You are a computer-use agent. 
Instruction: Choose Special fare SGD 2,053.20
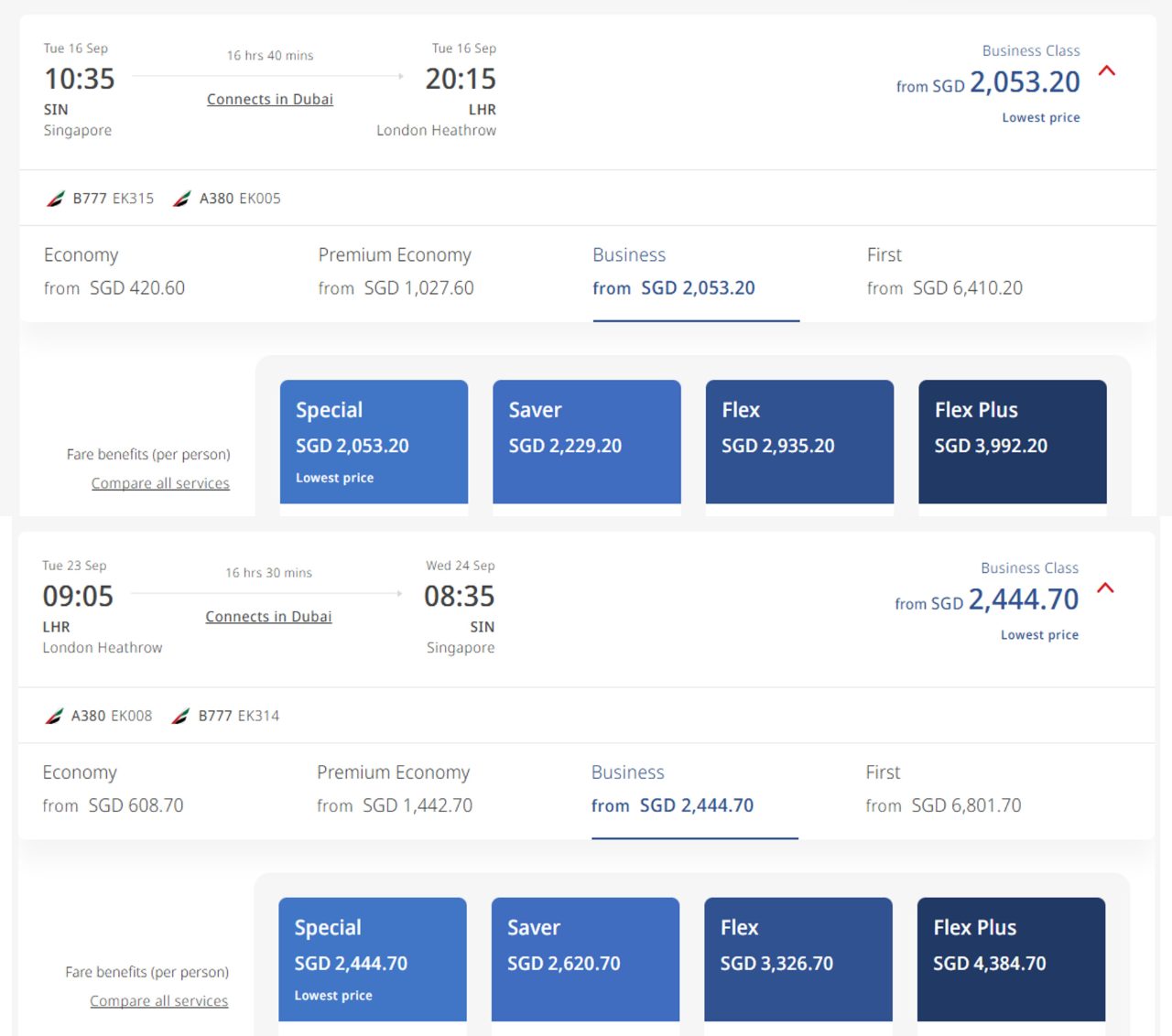374,442
